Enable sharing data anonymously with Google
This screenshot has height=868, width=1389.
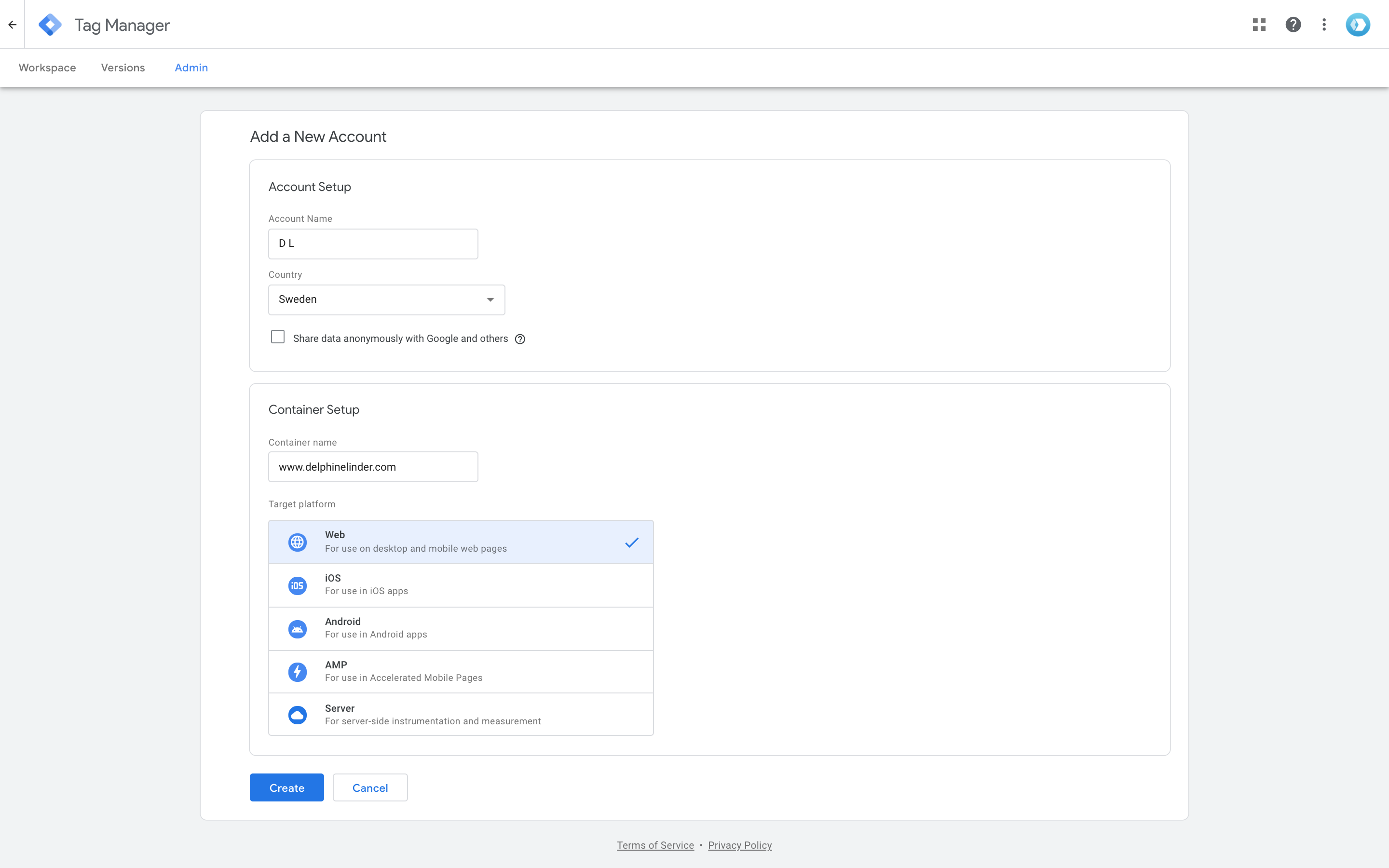pos(277,337)
